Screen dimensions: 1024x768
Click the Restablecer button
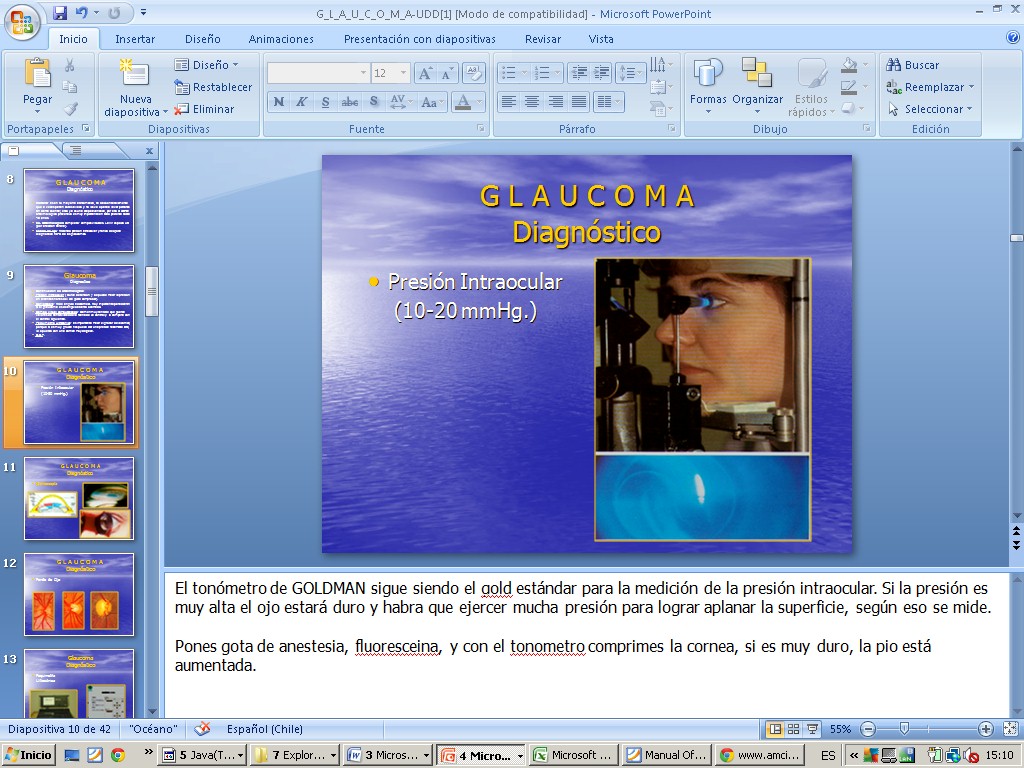[213, 87]
